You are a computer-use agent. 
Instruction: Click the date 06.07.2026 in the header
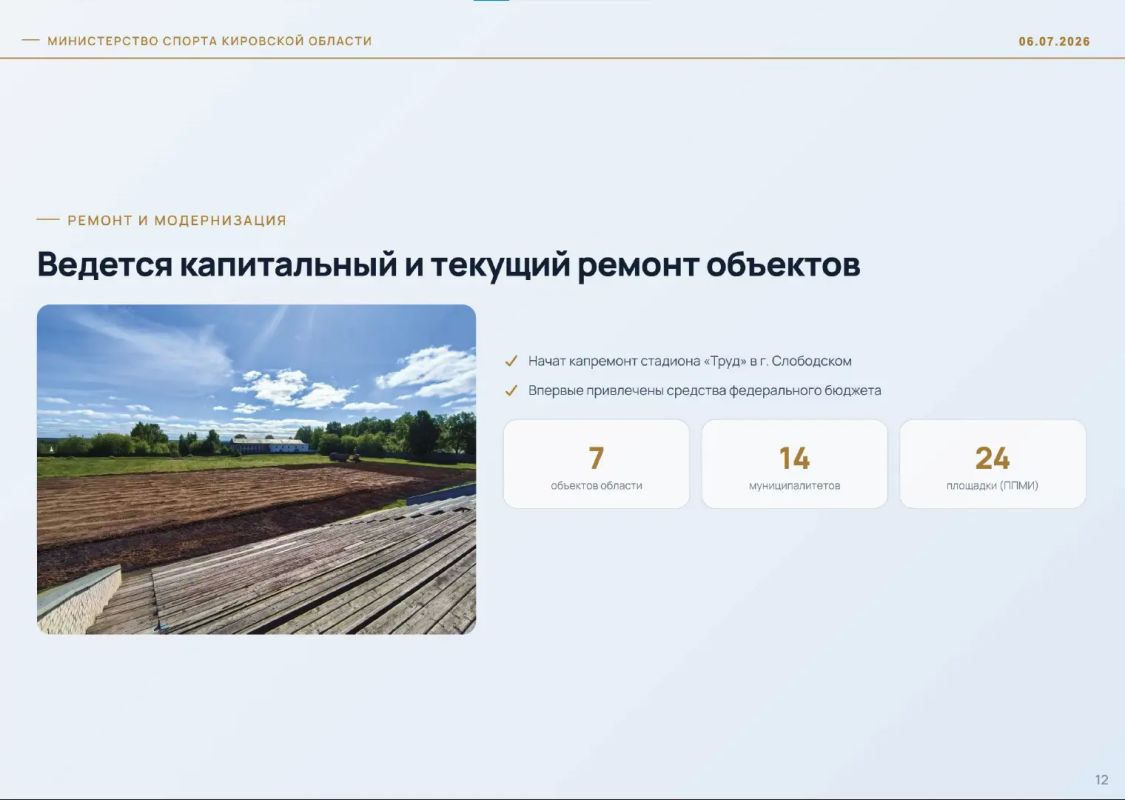(1054, 42)
